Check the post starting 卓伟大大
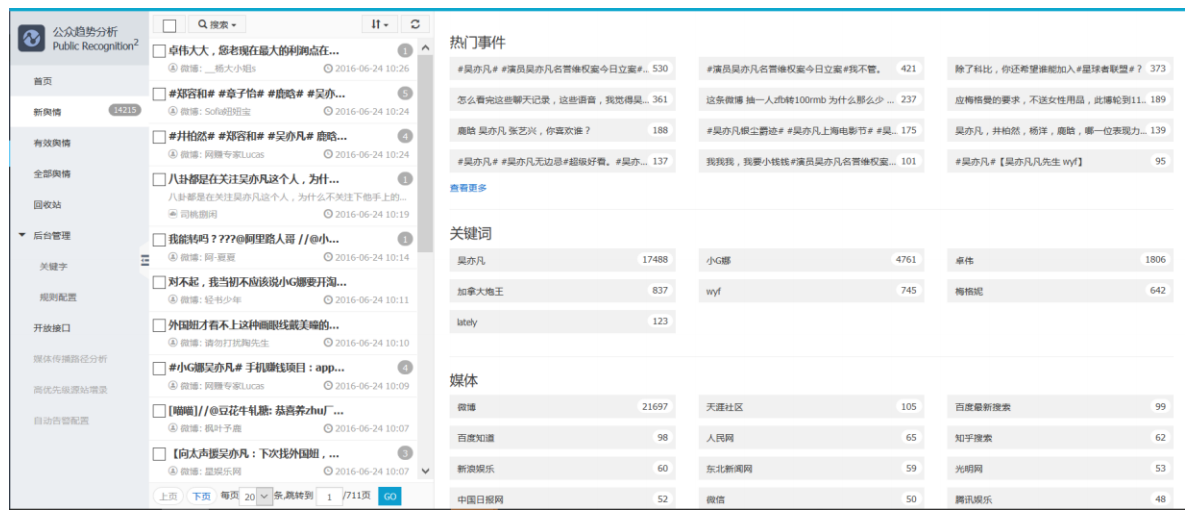Image resolution: width=1199 pixels, height=517 pixels. (x=160, y=51)
